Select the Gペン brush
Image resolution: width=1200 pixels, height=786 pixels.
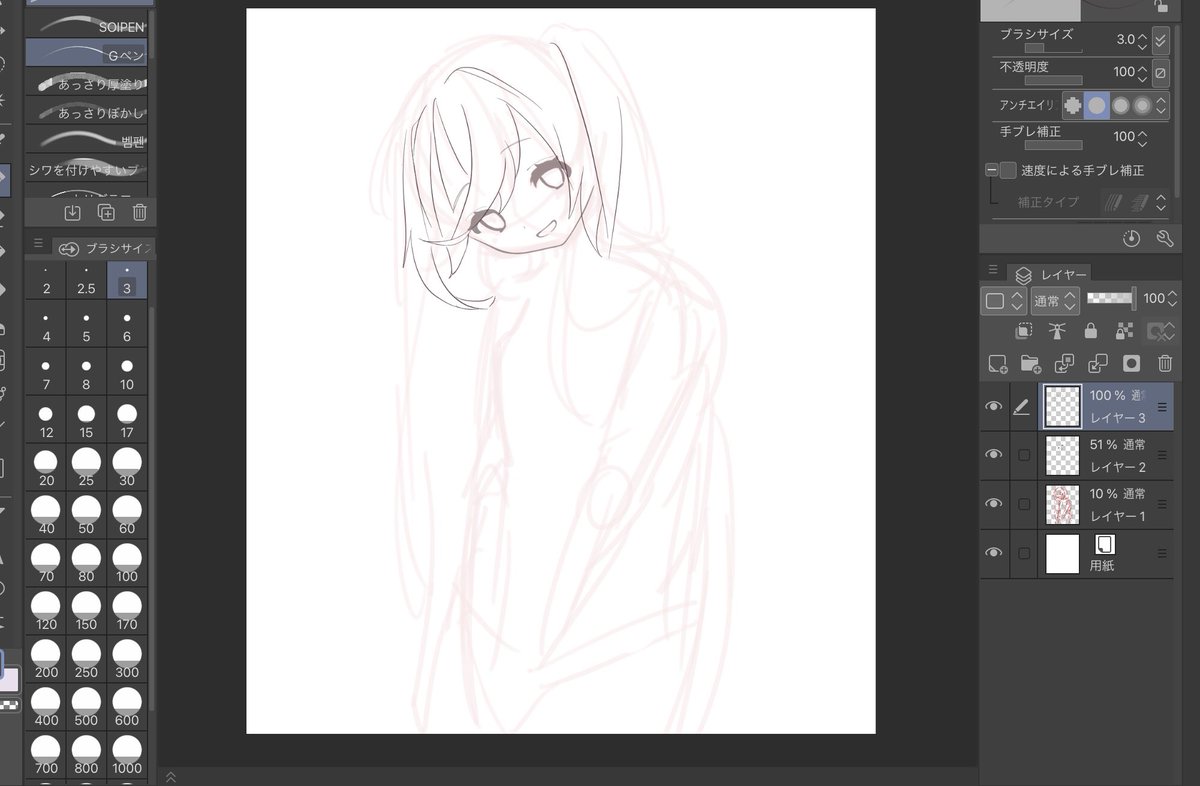(x=87, y=53)
